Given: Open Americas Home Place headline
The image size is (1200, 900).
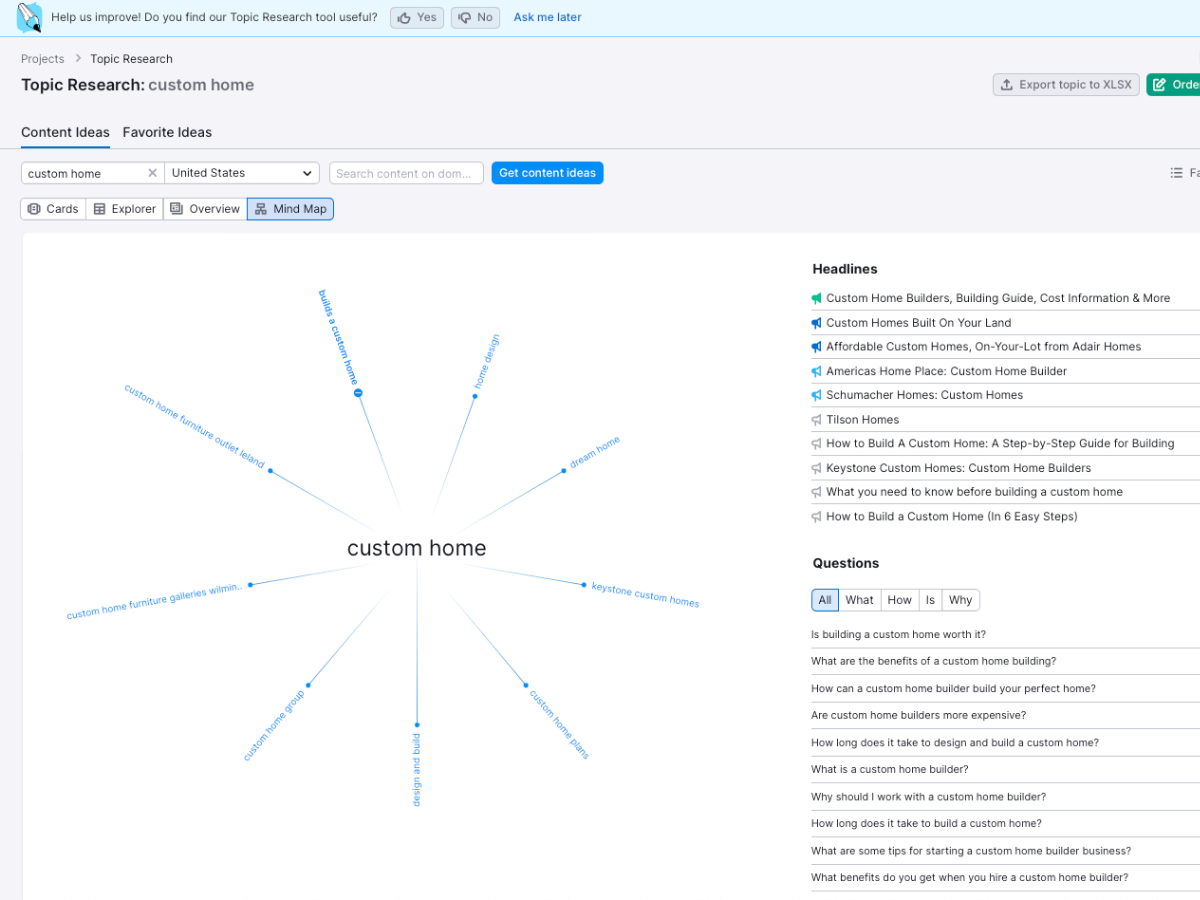Looking at the screenshot, I should tap(946, 371).
